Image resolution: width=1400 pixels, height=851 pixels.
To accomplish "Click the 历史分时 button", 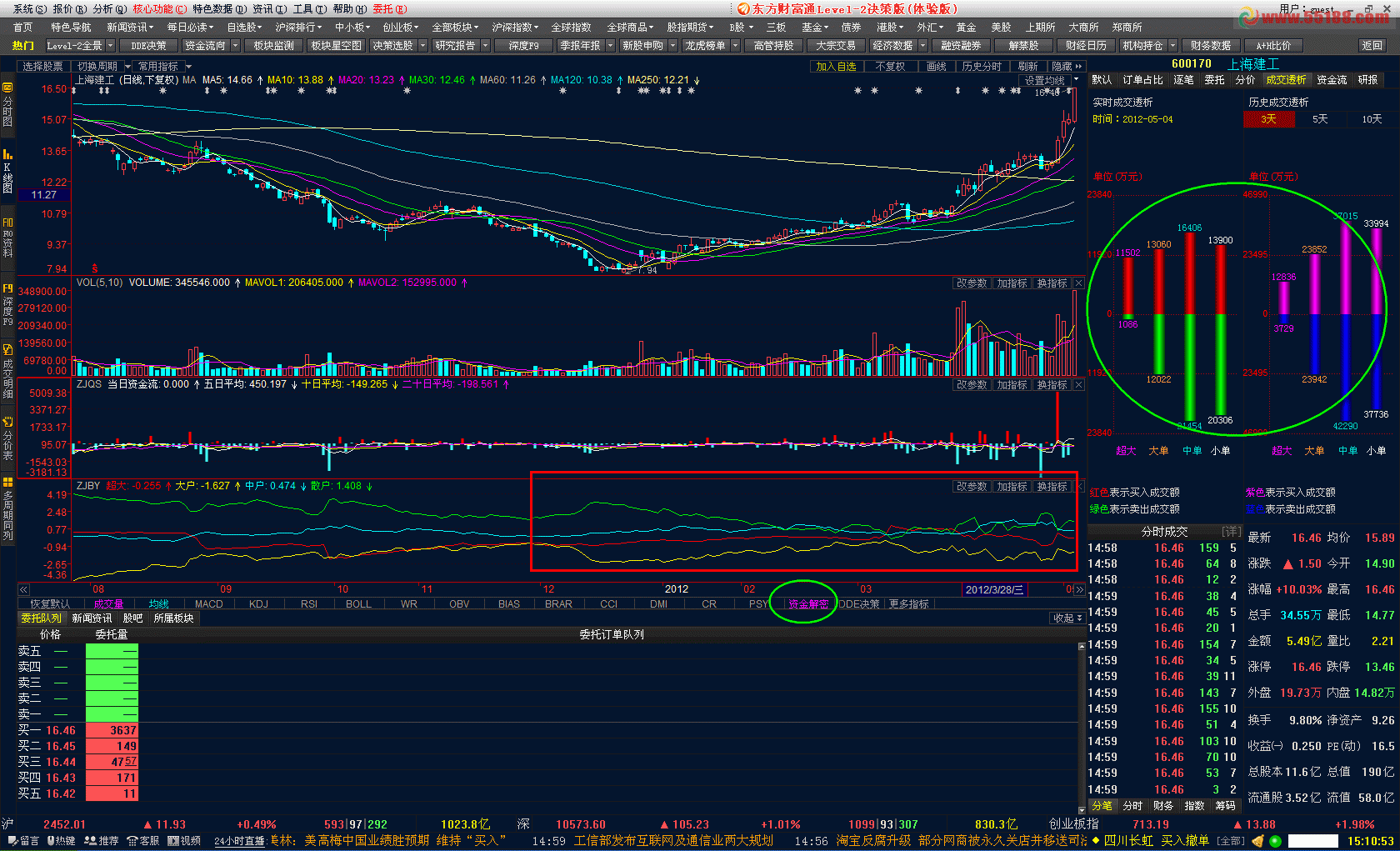I will [x=982, y=66].
